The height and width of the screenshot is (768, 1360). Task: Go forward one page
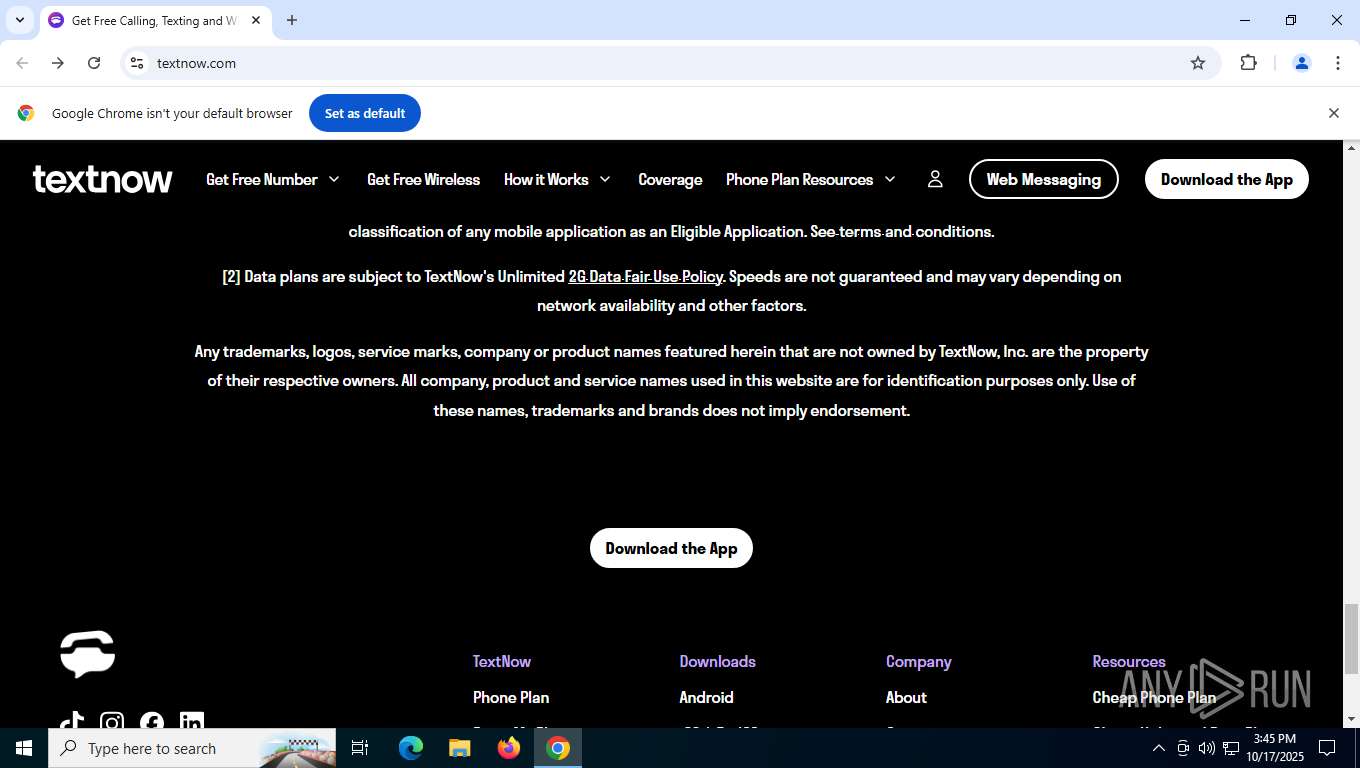point(58,63)
